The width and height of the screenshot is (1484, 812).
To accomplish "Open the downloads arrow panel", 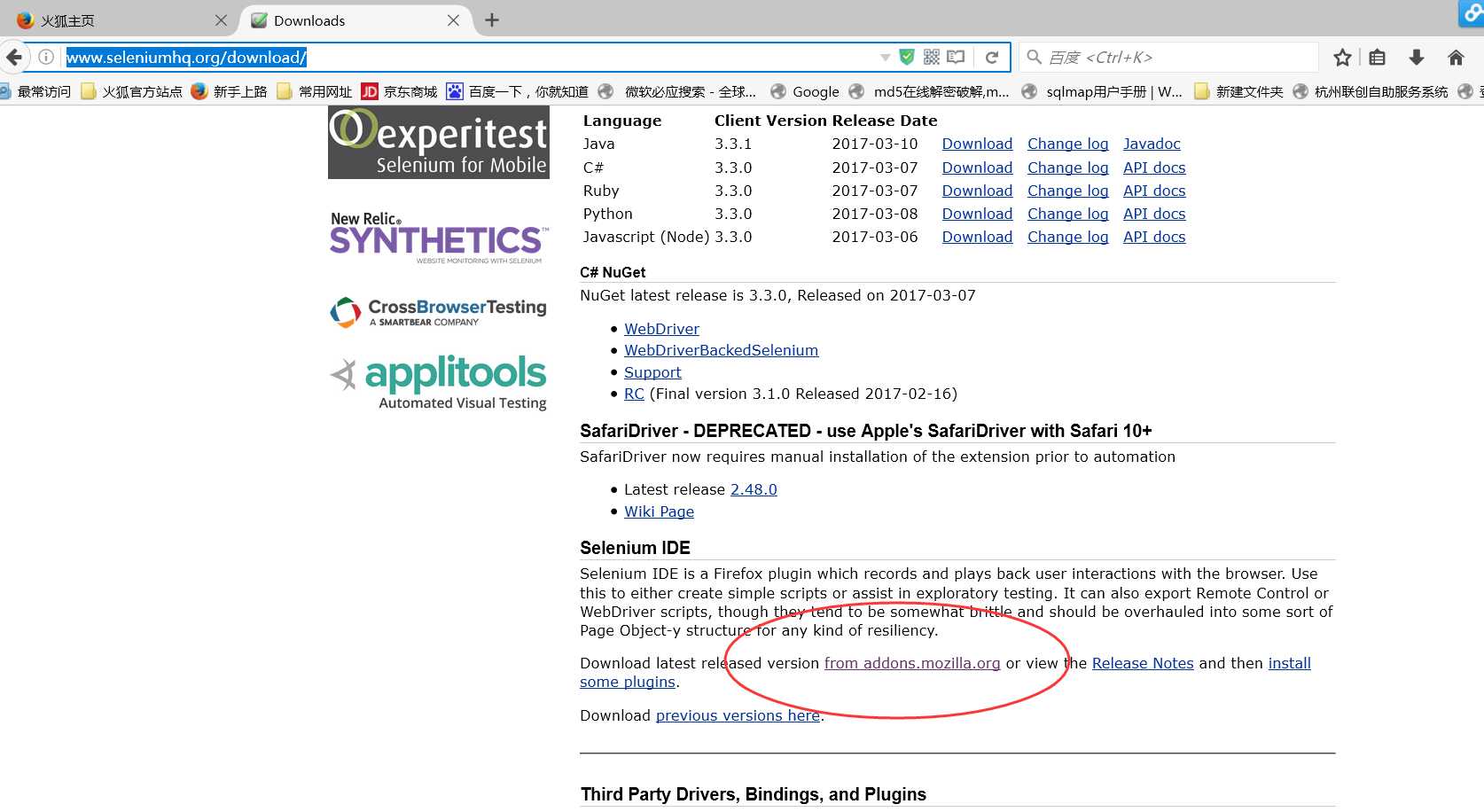I will 1417,58.
